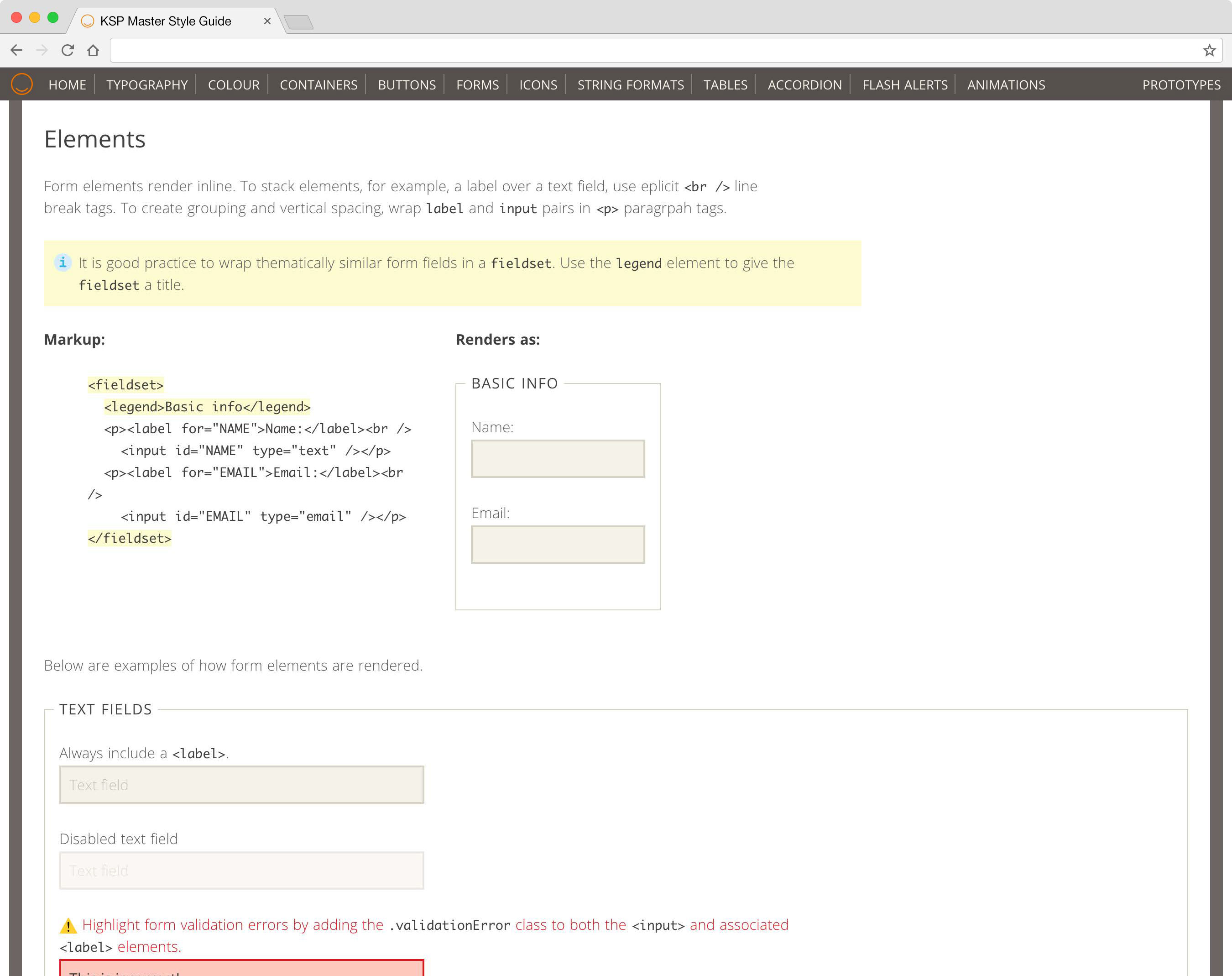Close the KSP Master Style Guide tab
This screenshot has width=1232, height=976.
tap(267, 21)
